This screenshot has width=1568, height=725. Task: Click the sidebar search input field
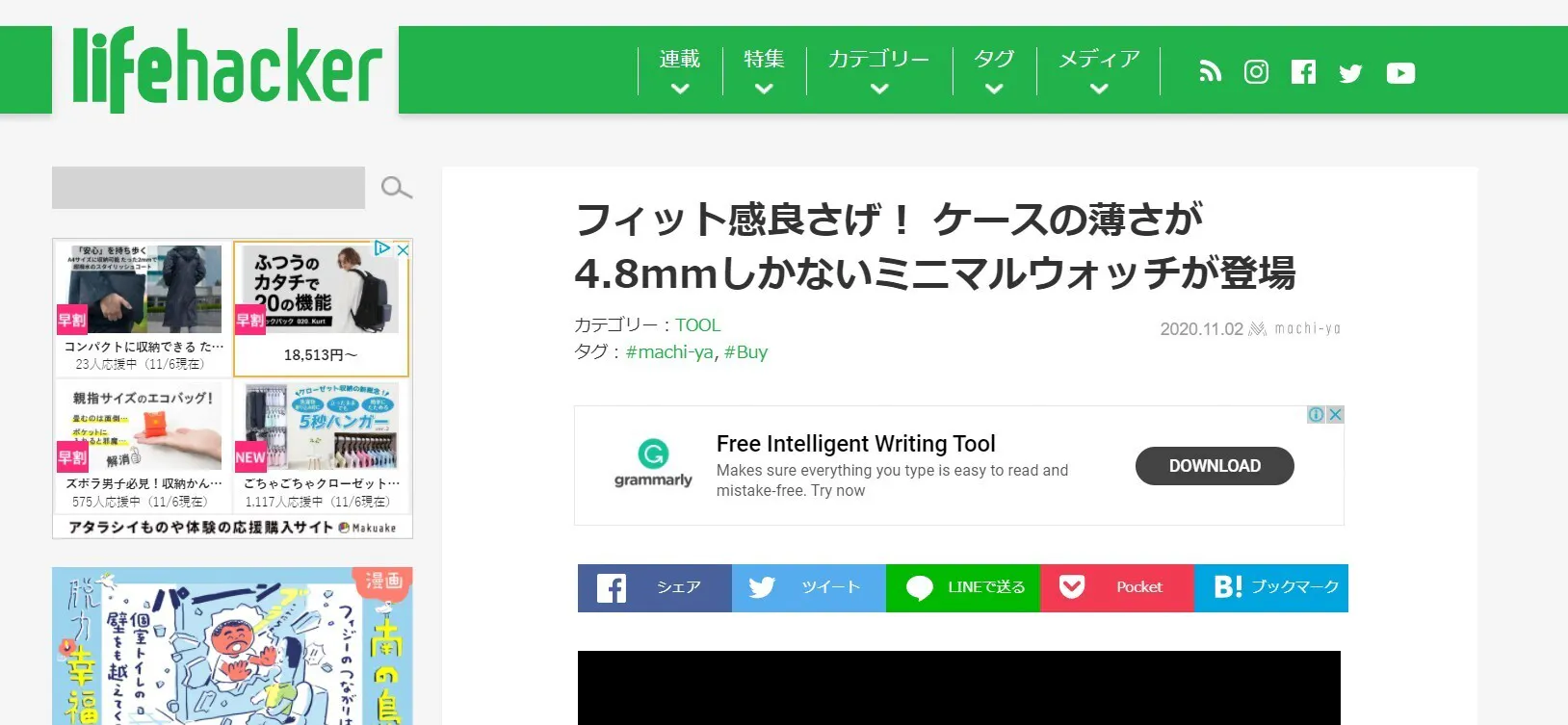208,188
